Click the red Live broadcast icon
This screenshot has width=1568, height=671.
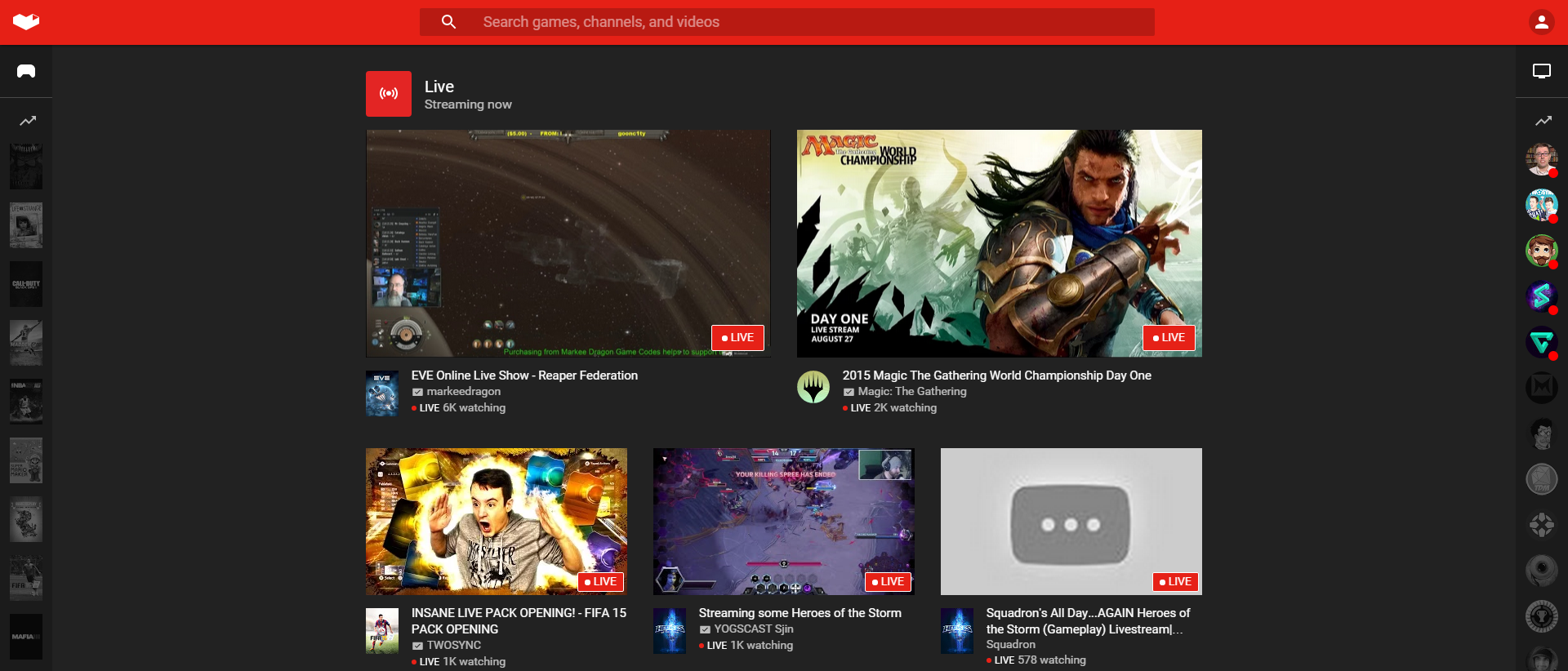pyautogui.click(x=389, y=94)
